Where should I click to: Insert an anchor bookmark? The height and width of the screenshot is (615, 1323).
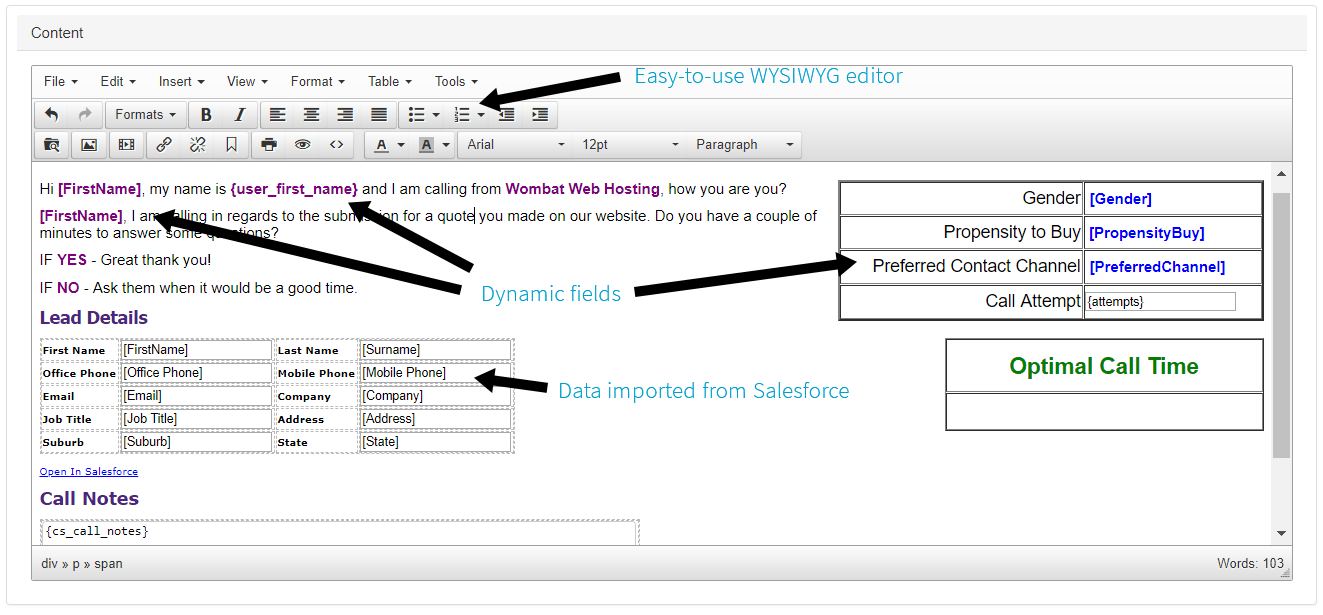pos(231,145)
